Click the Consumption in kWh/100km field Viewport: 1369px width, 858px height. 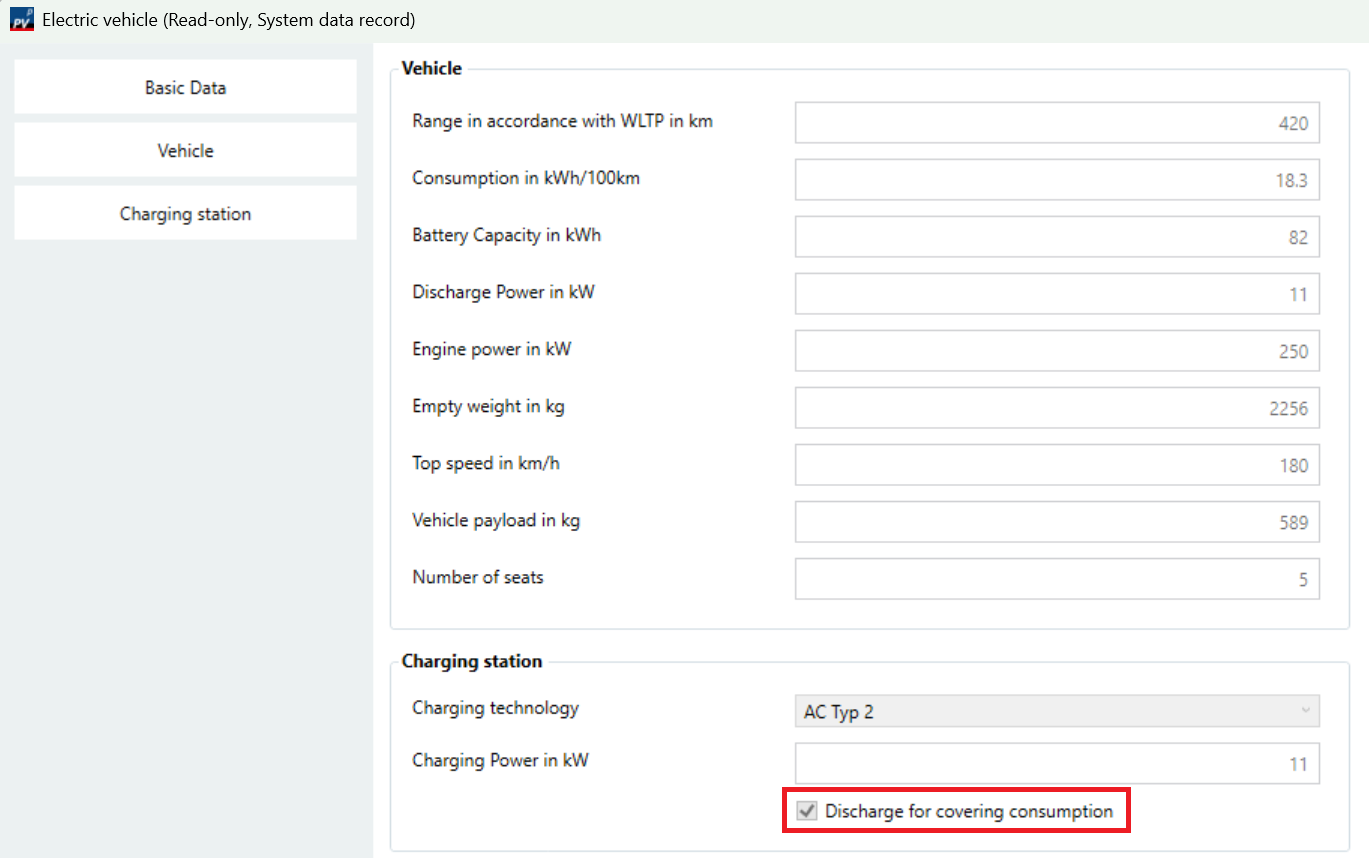pyautogui.click(x=1057, y=180)
